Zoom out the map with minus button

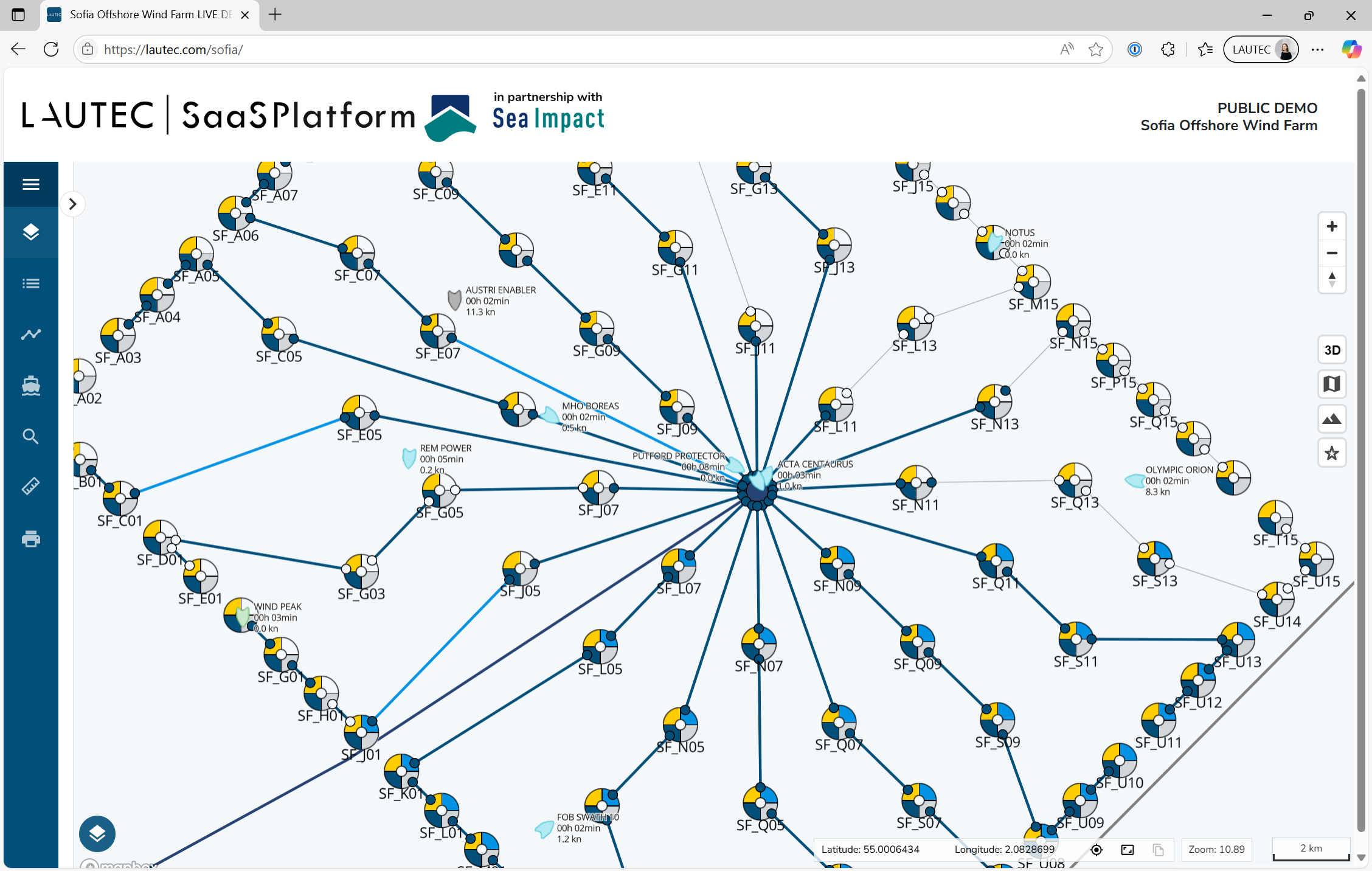[x=1332, y=253]
